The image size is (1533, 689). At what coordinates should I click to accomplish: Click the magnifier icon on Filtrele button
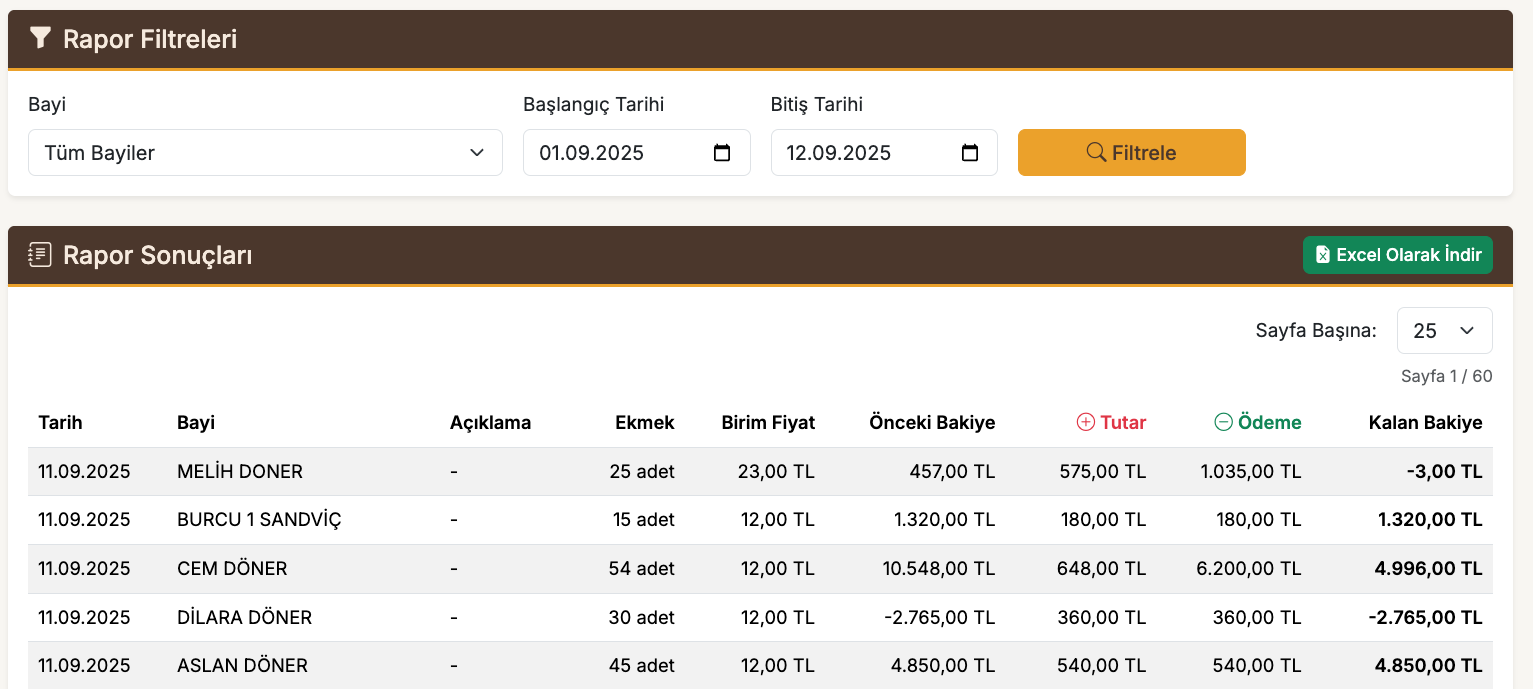tap(1096, 153)
